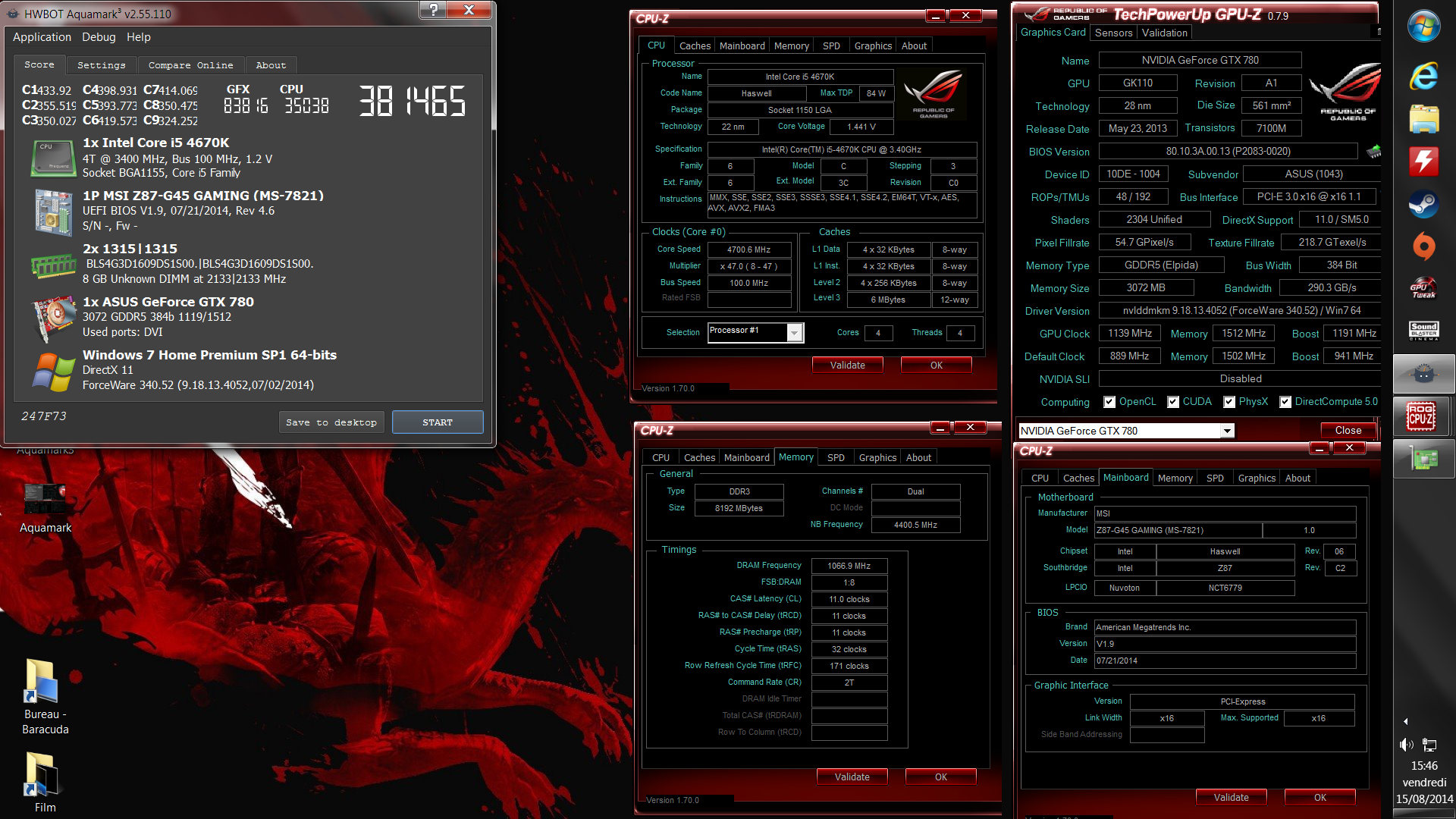1456x819 pixels.
Task: Open the Help menu in HWBOT Aquamark
Action: click(x=139, y=37)
